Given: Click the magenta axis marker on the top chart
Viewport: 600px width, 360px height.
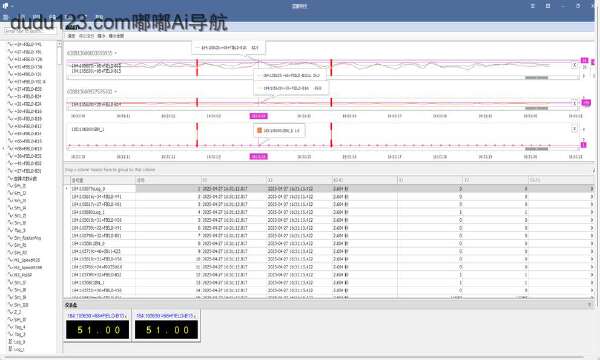Looking at the screenshot, I should (584, 60).
